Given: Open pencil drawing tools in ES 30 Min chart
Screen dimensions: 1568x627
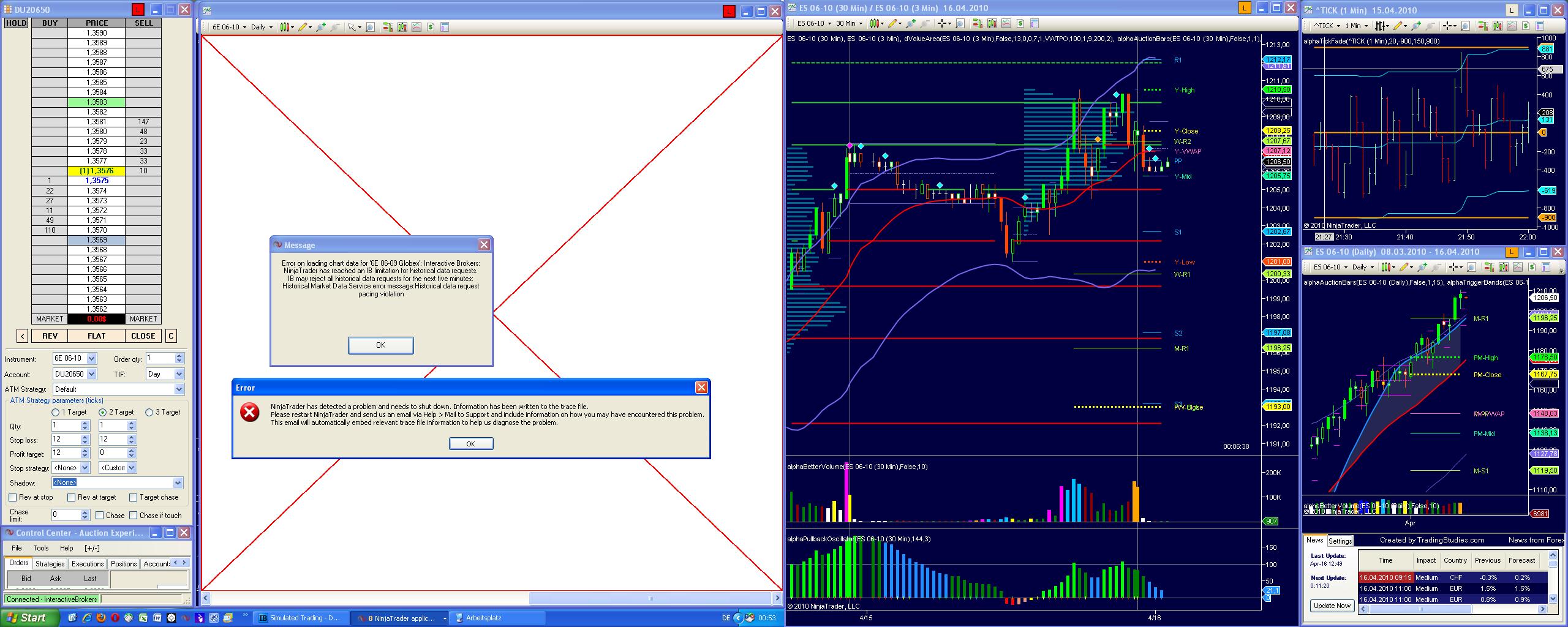Looking at the screenshot, I should 894,23.
